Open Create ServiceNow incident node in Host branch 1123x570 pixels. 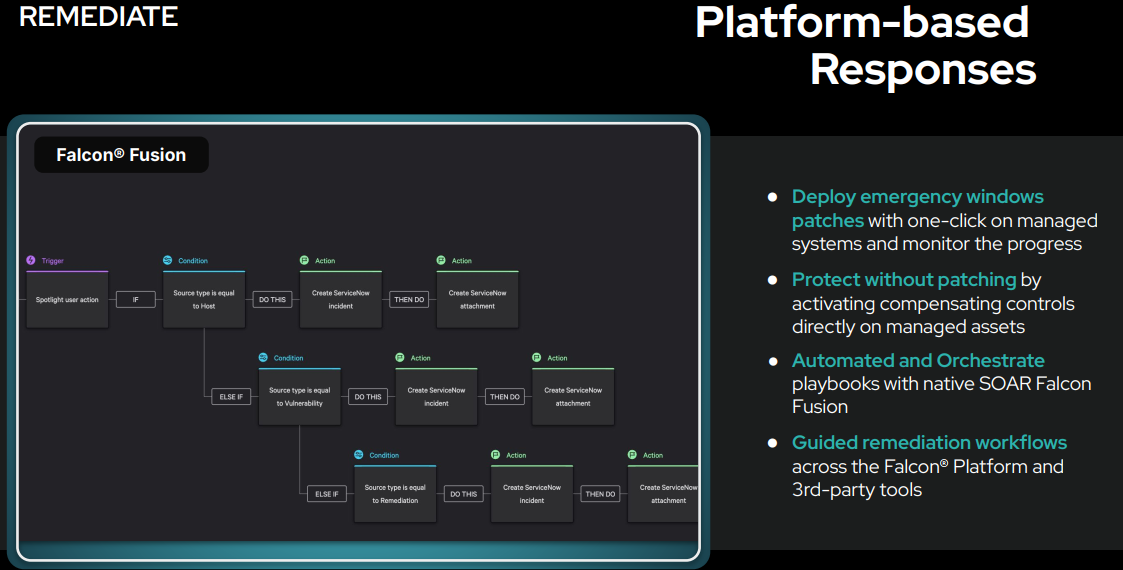[x=341, y=299]
